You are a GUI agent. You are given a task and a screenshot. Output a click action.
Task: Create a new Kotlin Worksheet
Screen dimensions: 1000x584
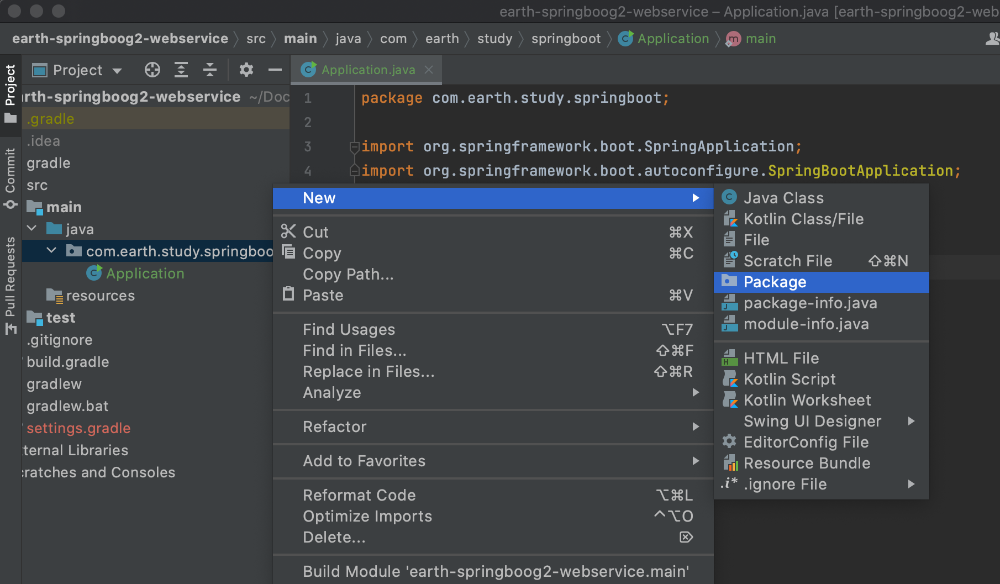pyautogui.click(x=821, y=400)
